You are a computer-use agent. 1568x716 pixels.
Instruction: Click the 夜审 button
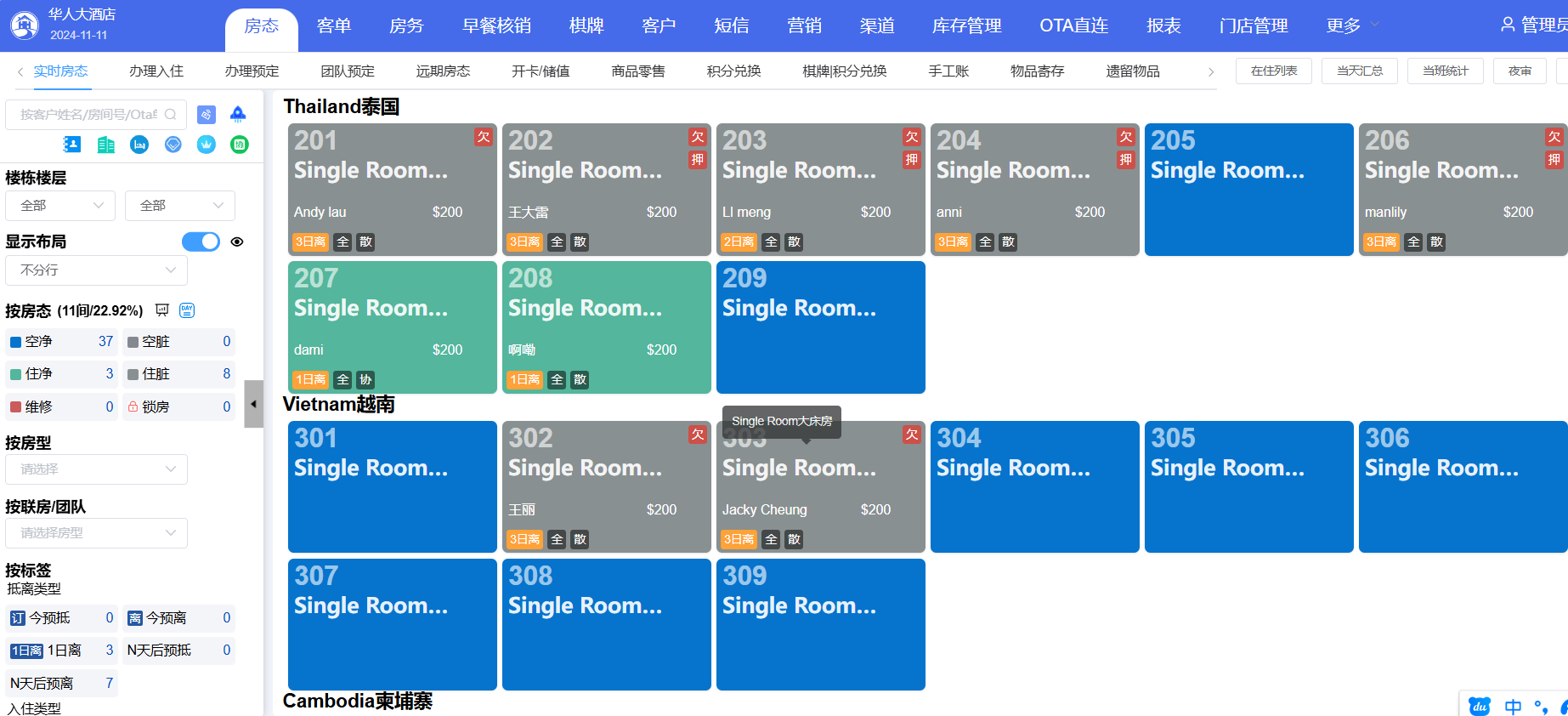[x=1520, y=71]
